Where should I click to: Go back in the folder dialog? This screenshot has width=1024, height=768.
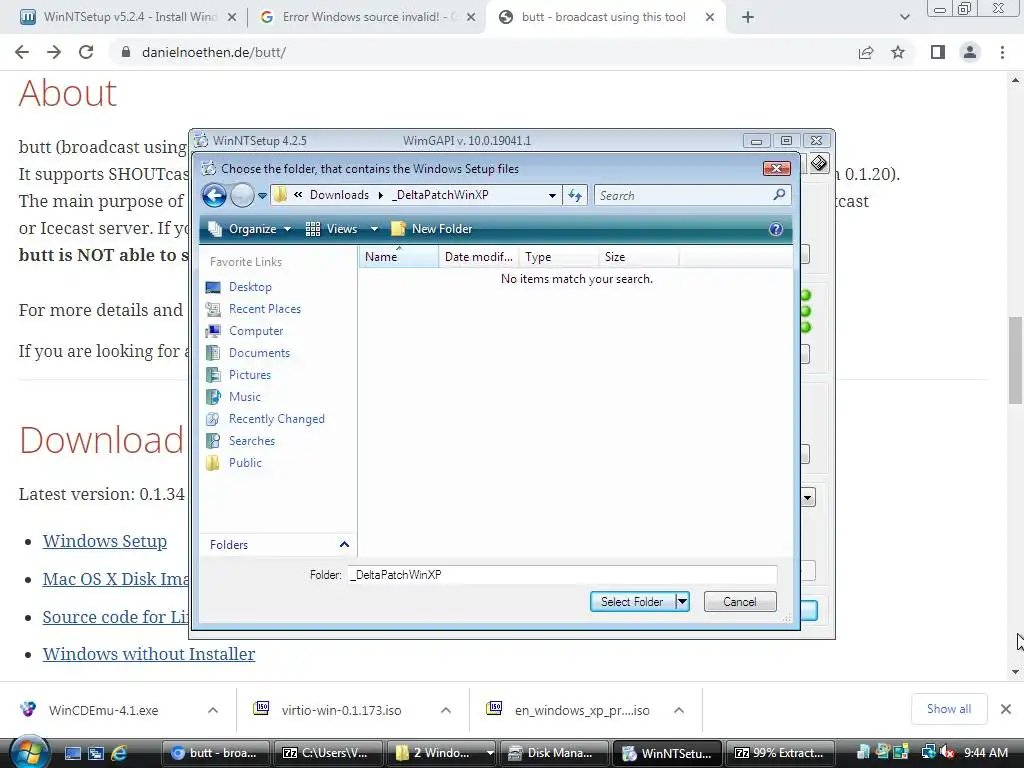[x=214, y=195]
